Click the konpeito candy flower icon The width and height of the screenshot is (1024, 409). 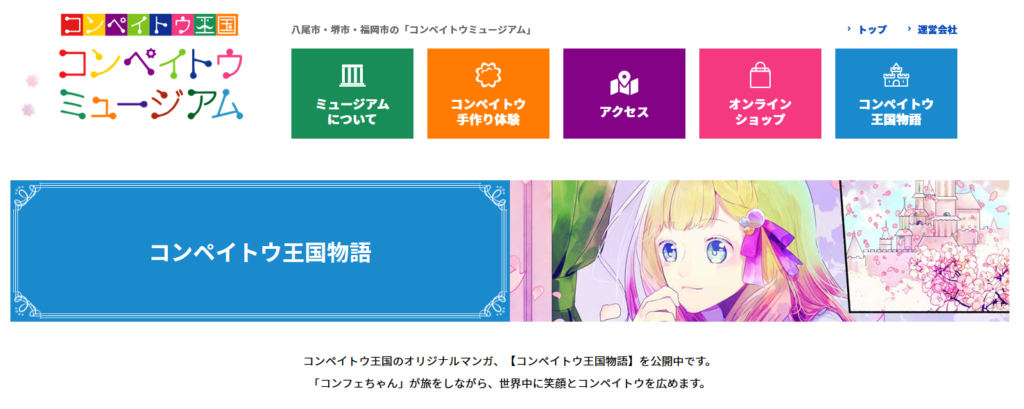[488, 75]
